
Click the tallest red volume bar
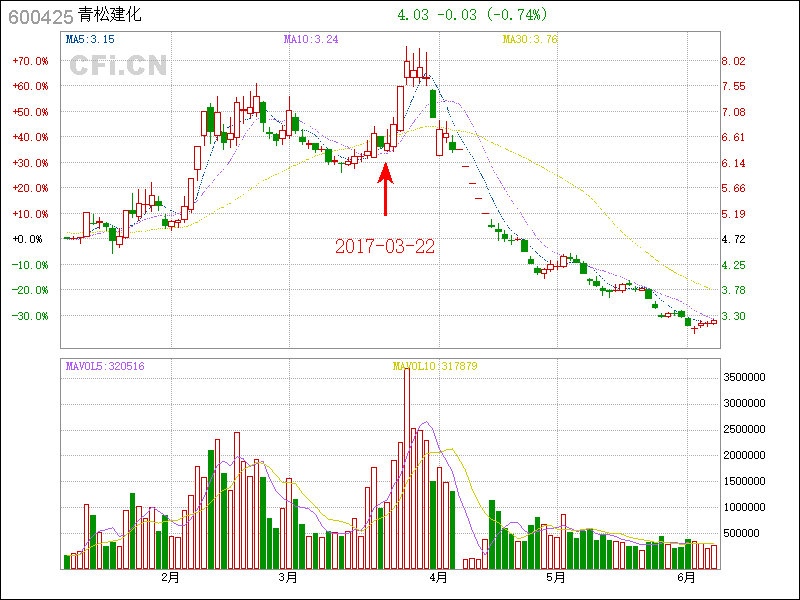click(x=406, y=470)
